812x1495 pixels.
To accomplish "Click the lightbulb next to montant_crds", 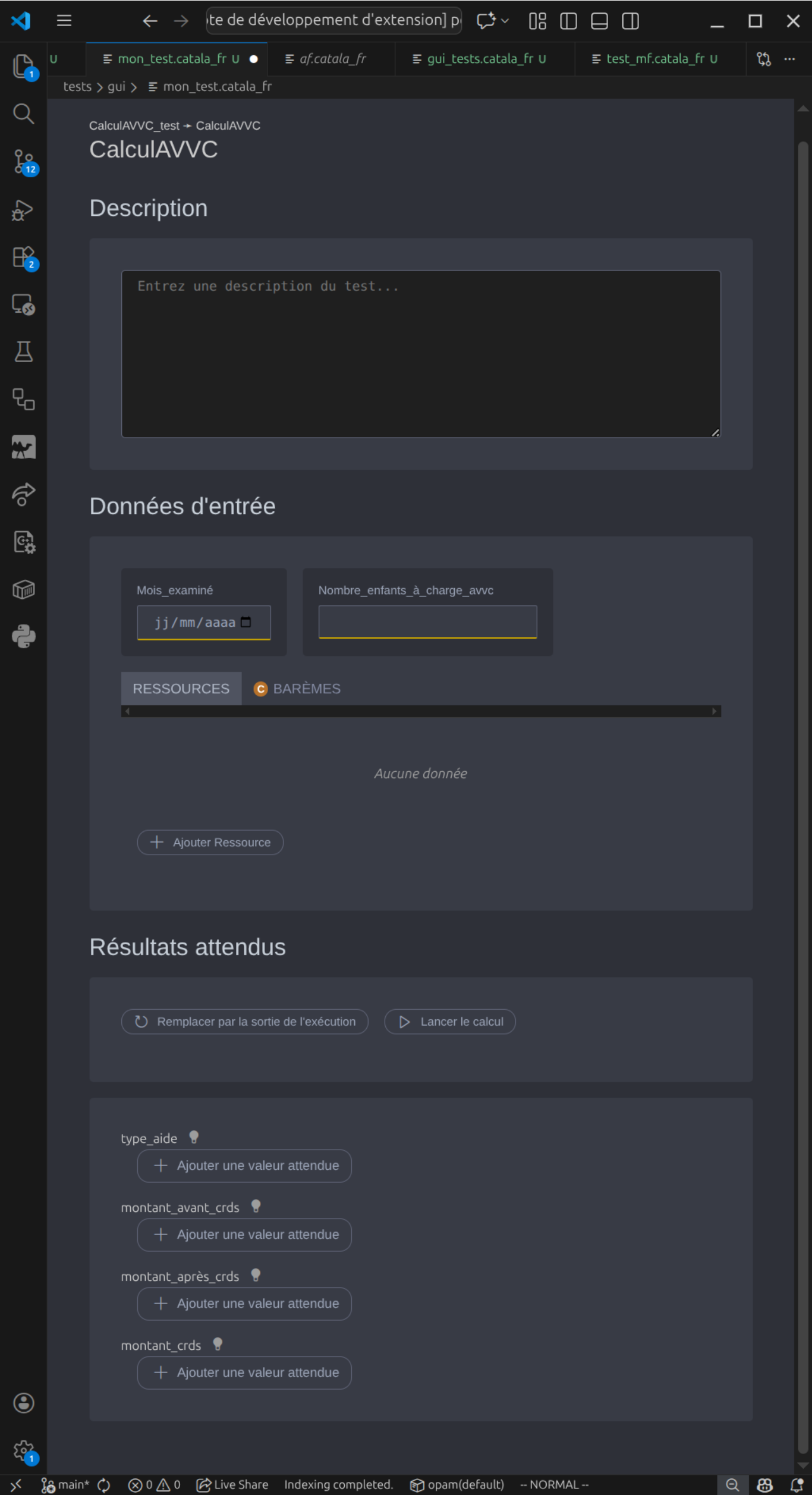I will coord(218,1345).
